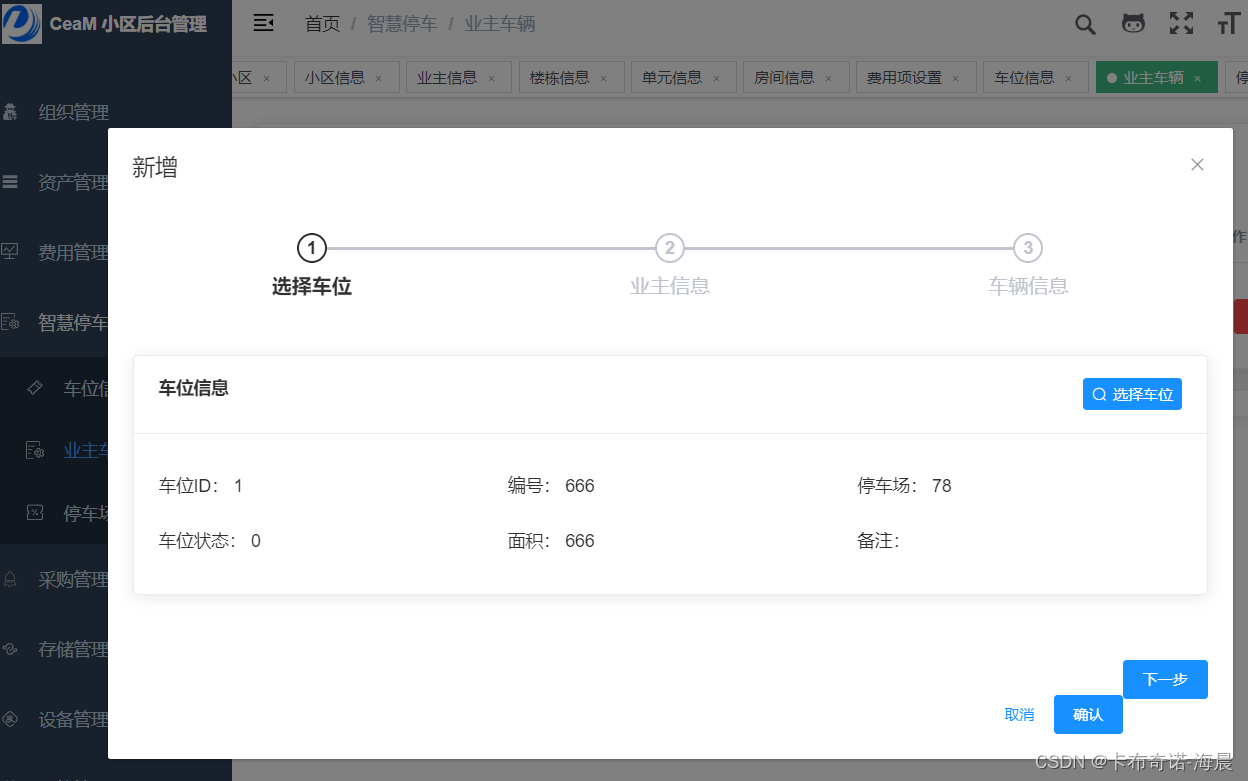
Task: Close the 业主信息 tab via x
Action: point(491,78)
